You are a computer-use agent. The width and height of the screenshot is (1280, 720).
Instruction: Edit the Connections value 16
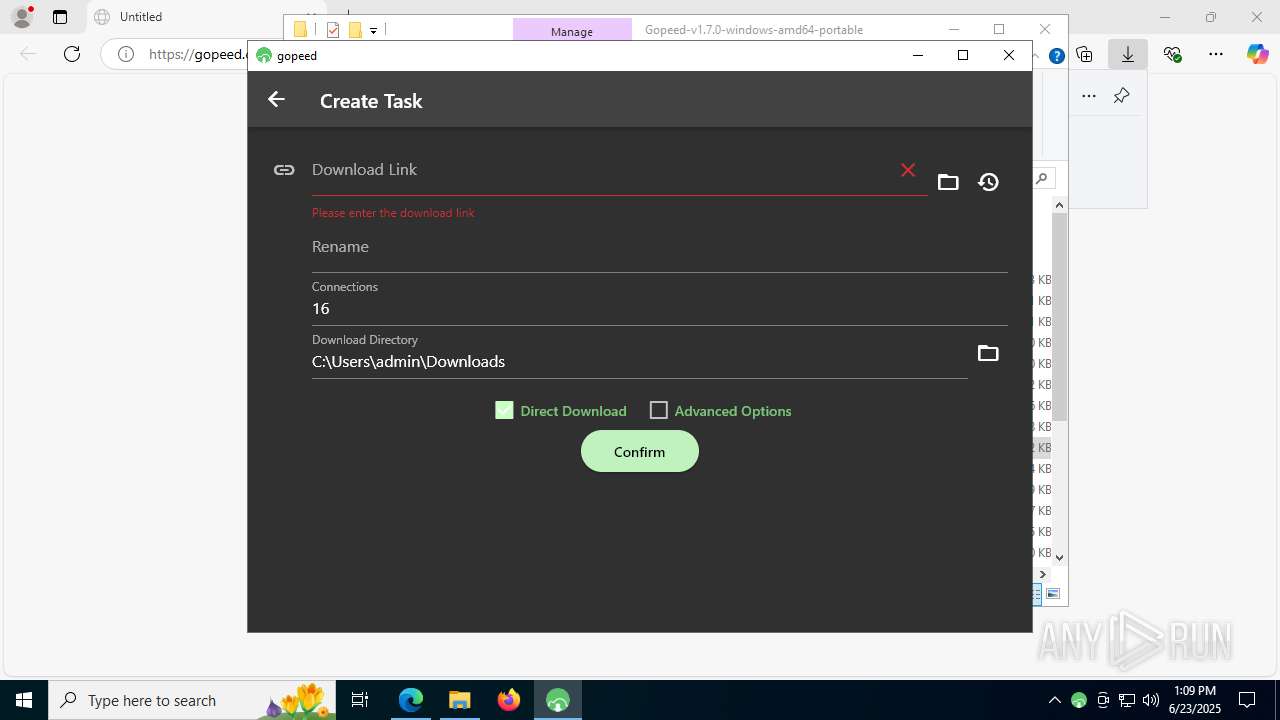(x=659, y=308)
